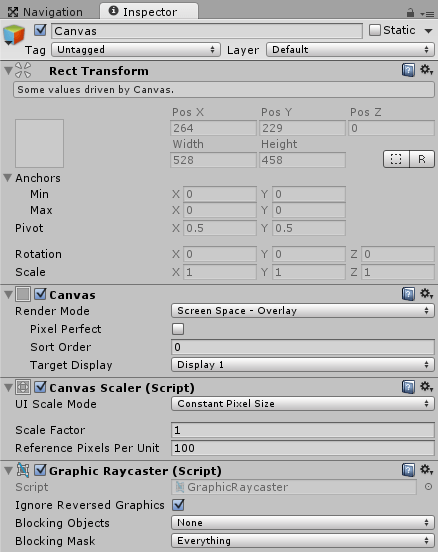Open the script object picker circle
This screenshot has width=438, height=552.
(428, 487)
